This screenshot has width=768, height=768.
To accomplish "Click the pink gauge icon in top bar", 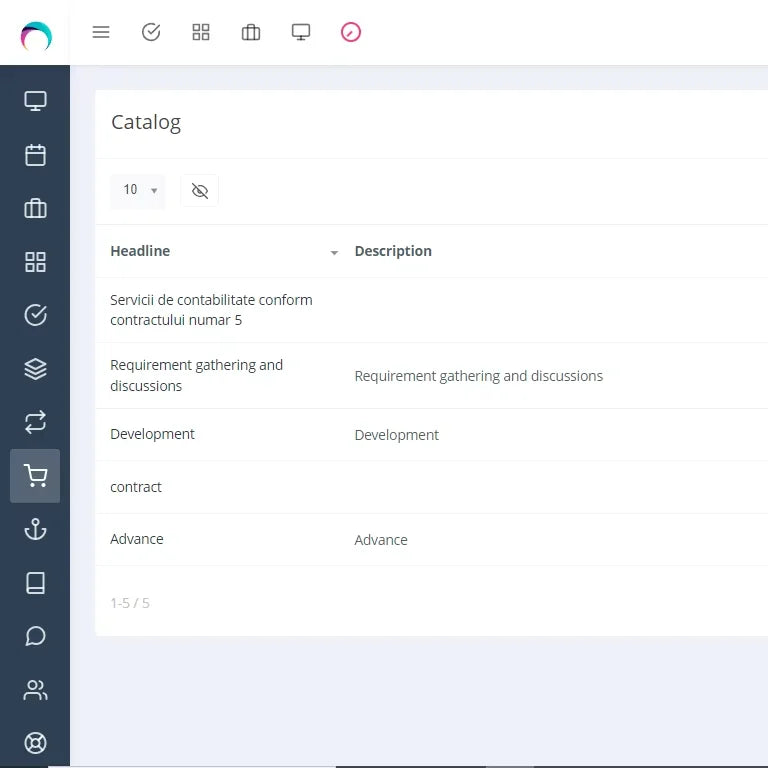I will point(351,32).
